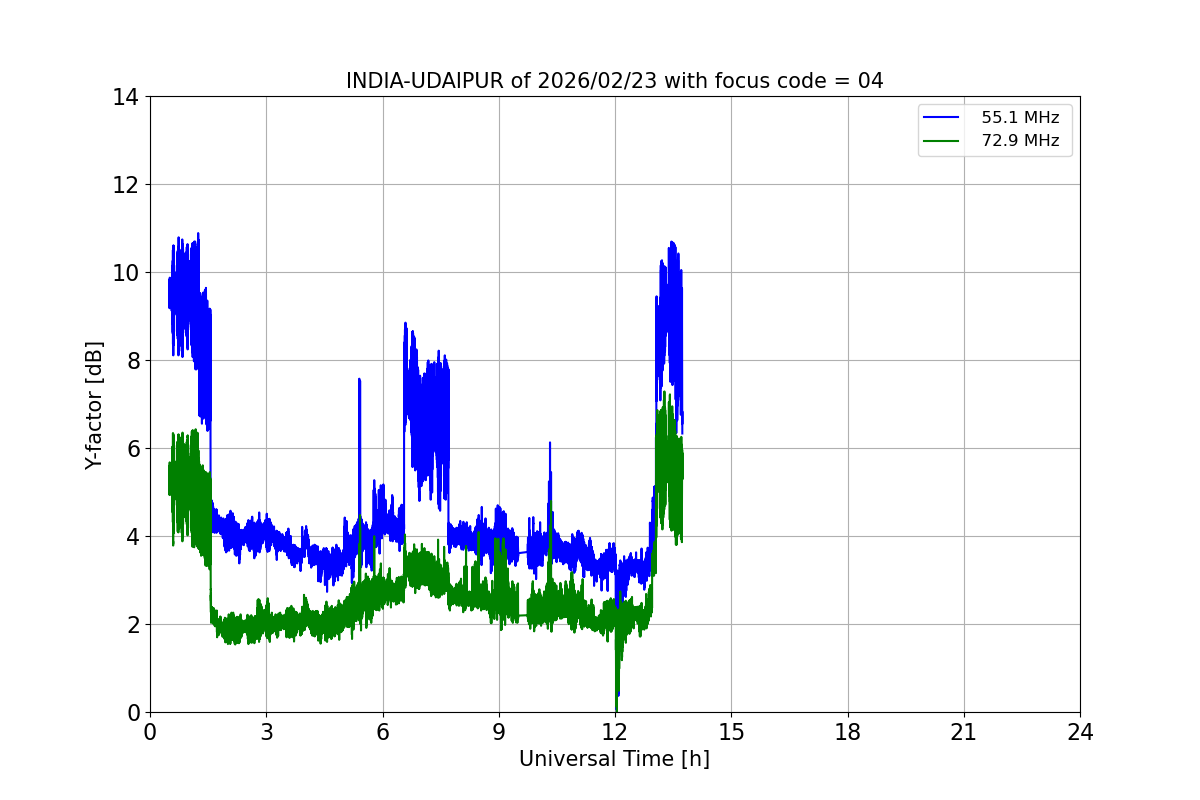Click the 'Y-factor [dB]' axis label
The height and width of the screenshot is (800, 1200).
(x=94, y=405)
